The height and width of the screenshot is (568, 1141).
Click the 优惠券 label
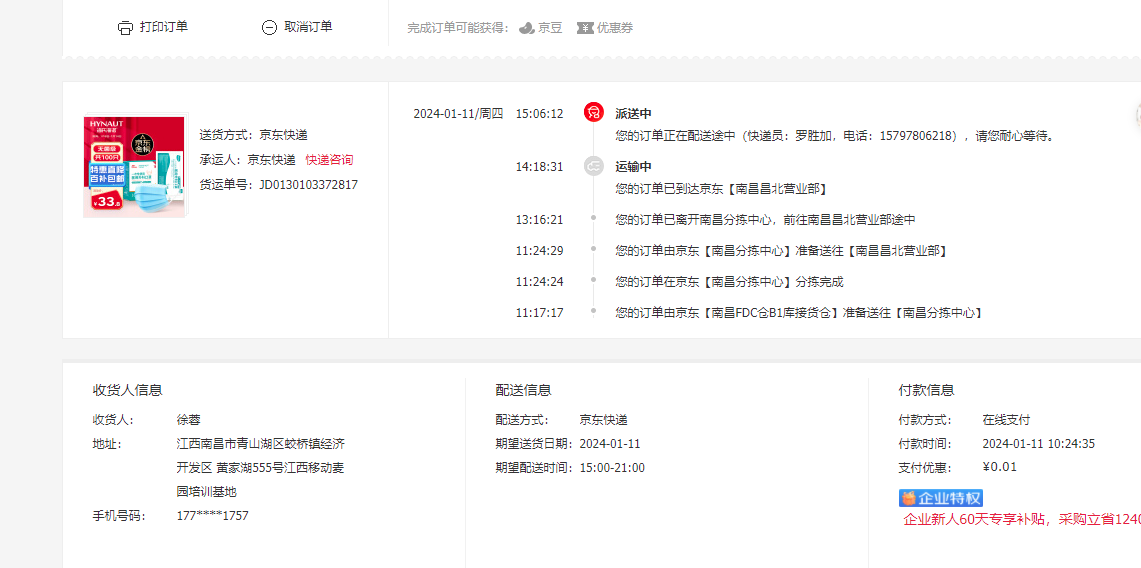615,28
